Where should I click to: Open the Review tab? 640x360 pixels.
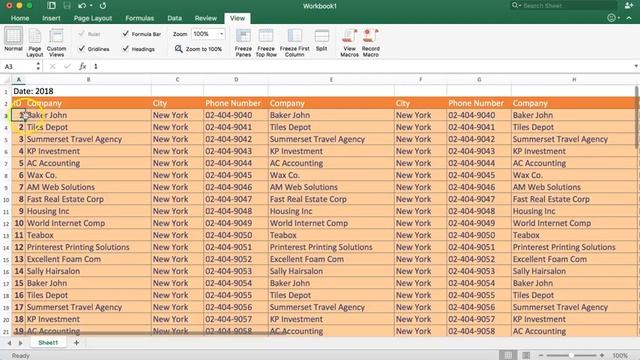click(x=206, y=18)
